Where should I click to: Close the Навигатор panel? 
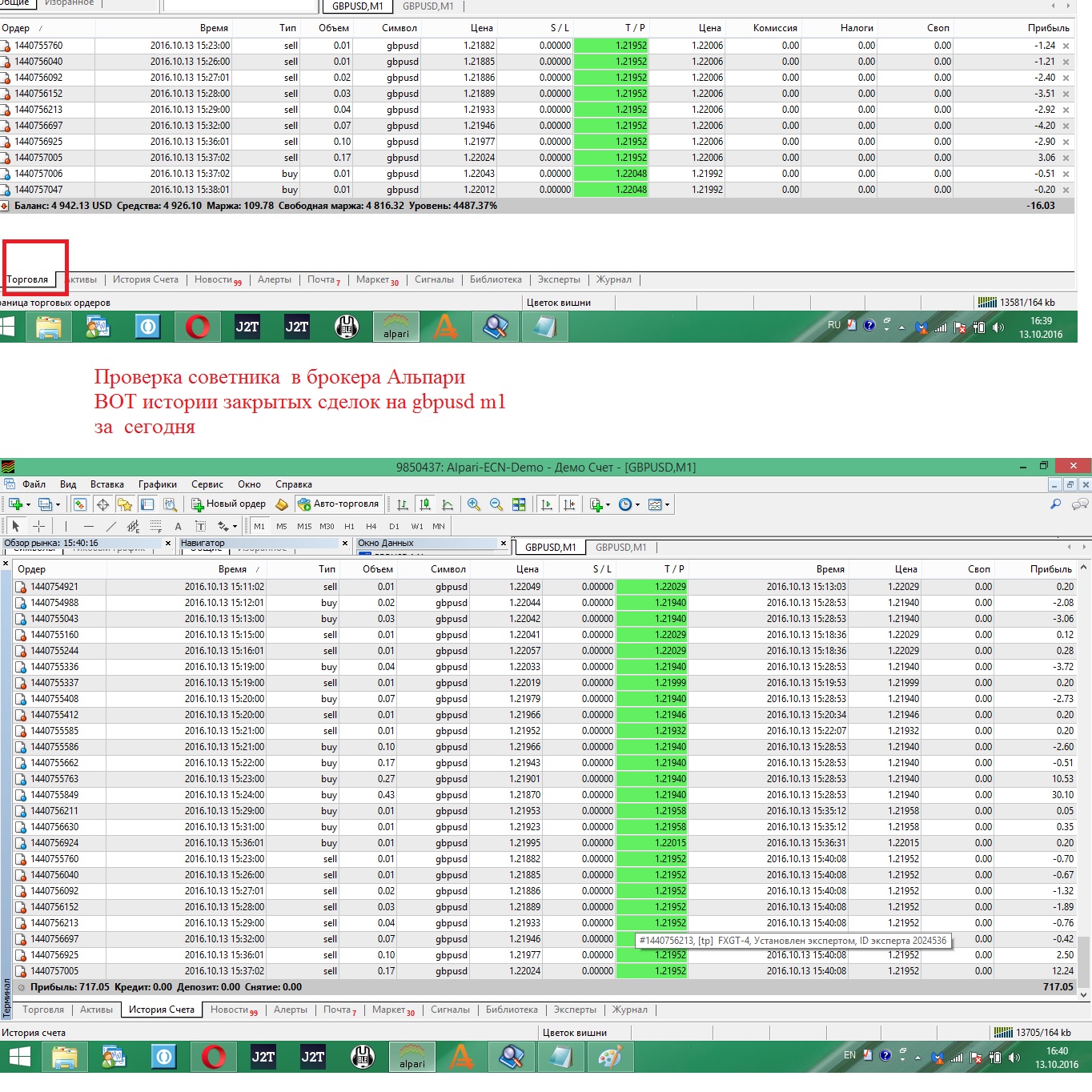(x=345, y=543)
